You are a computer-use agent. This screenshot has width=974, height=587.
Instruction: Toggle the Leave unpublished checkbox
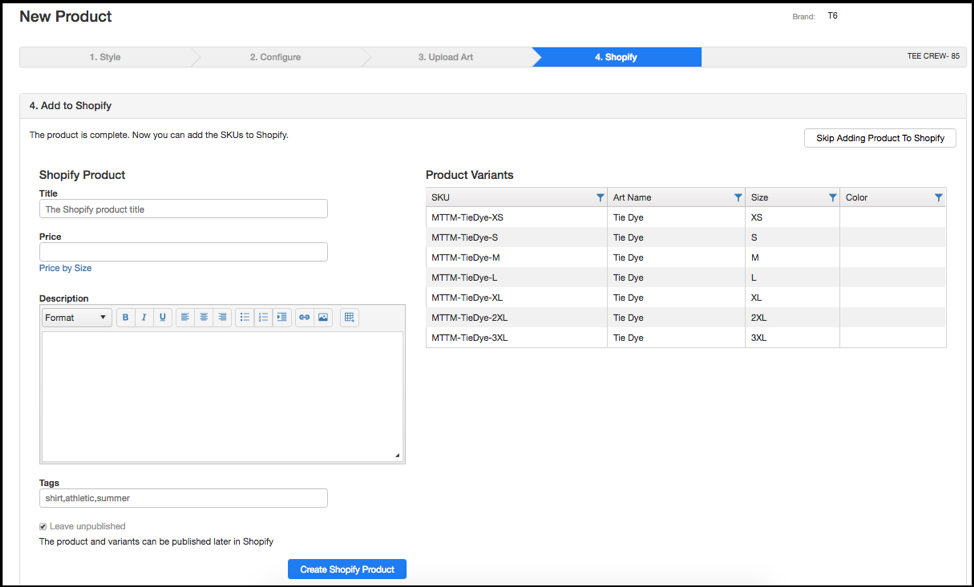point(43,527)
